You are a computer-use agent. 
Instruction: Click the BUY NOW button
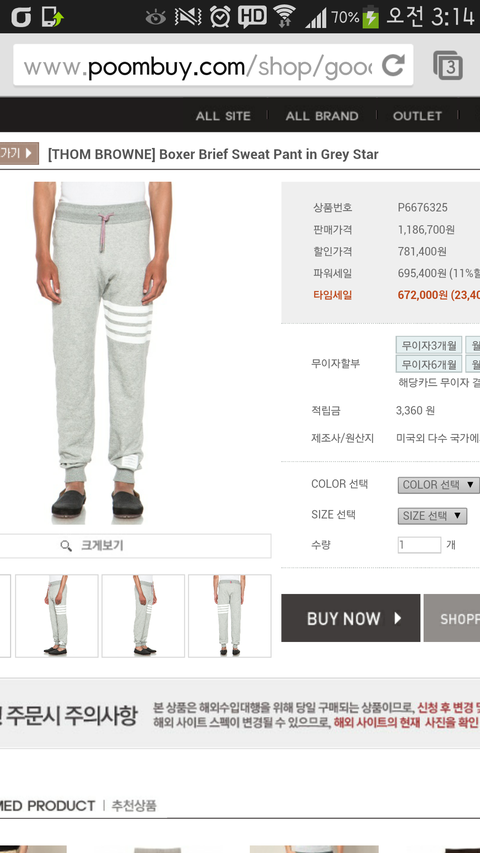[x=350, y=618]
